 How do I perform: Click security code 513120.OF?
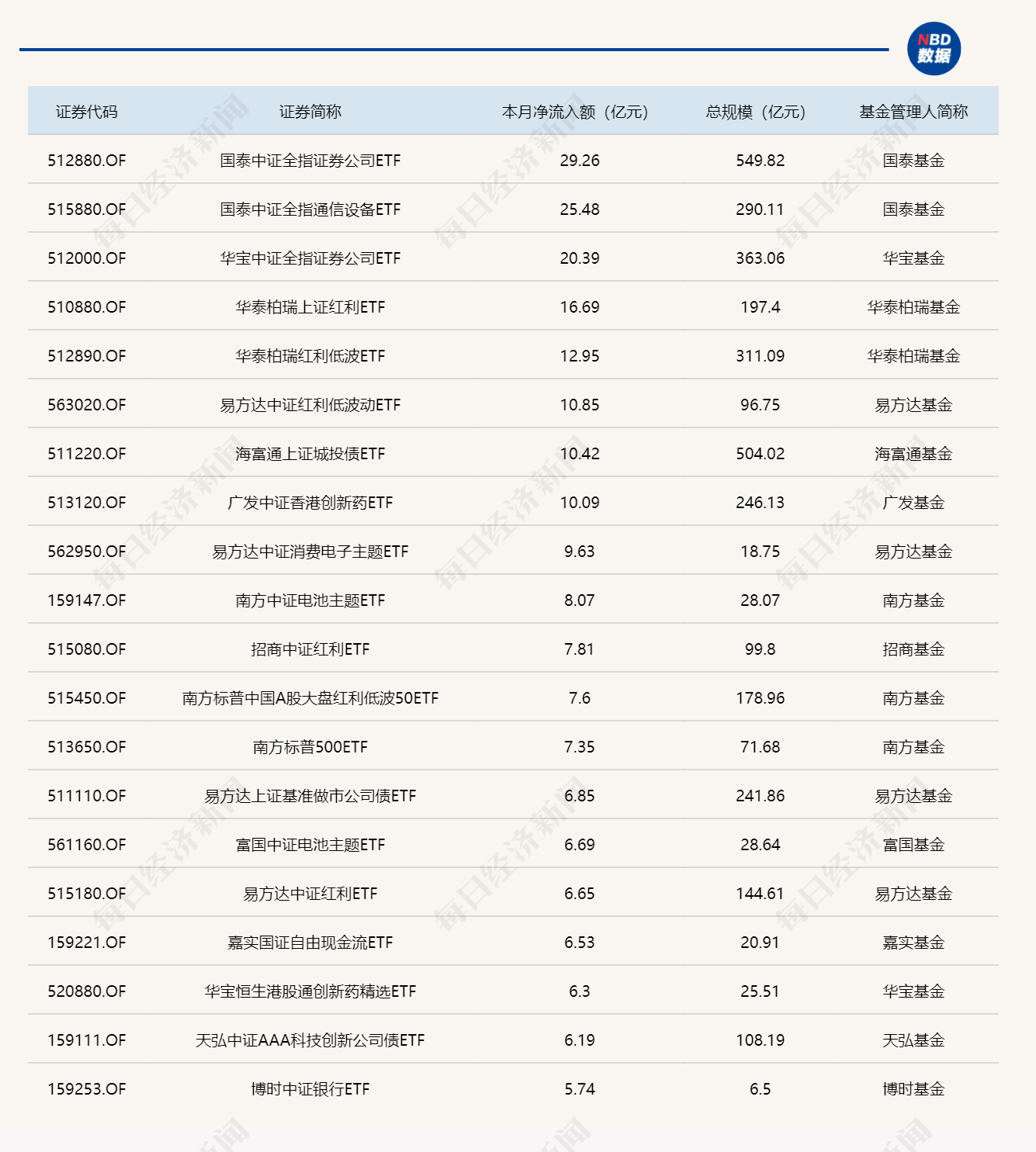tap(86, 503)
